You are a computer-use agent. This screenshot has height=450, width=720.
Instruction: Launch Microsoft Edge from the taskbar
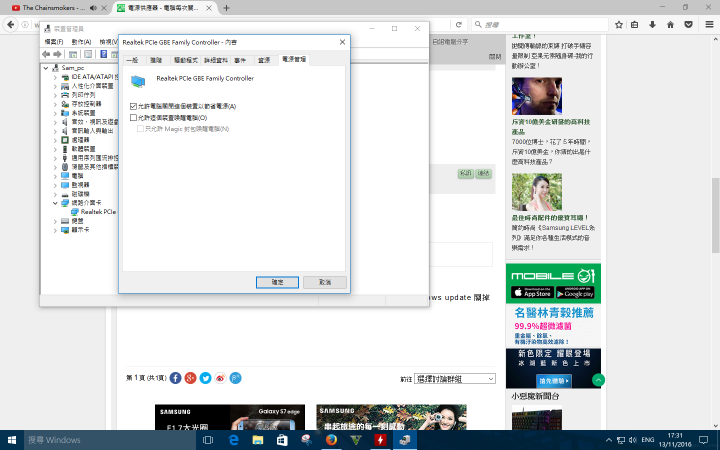[234, 440]
